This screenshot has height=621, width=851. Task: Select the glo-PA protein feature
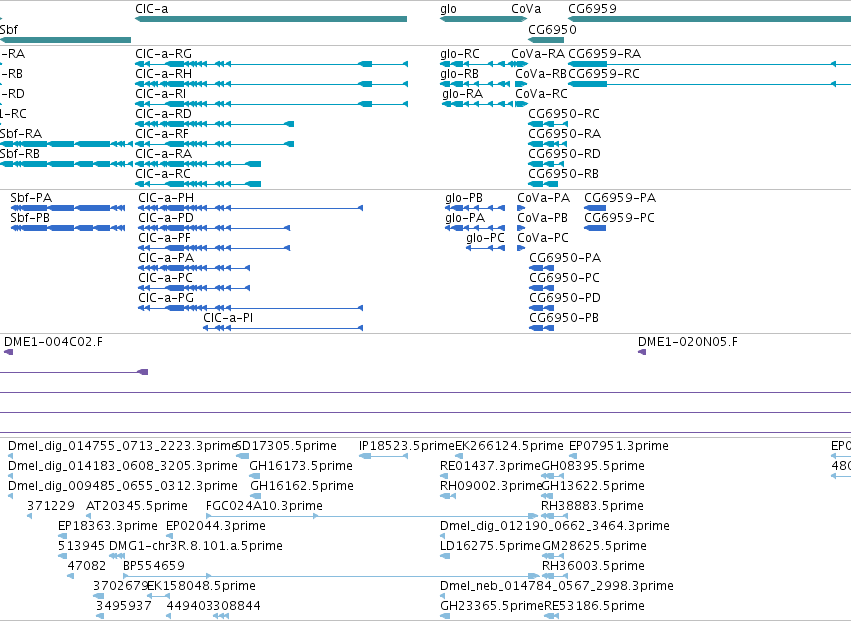[475, 228]
